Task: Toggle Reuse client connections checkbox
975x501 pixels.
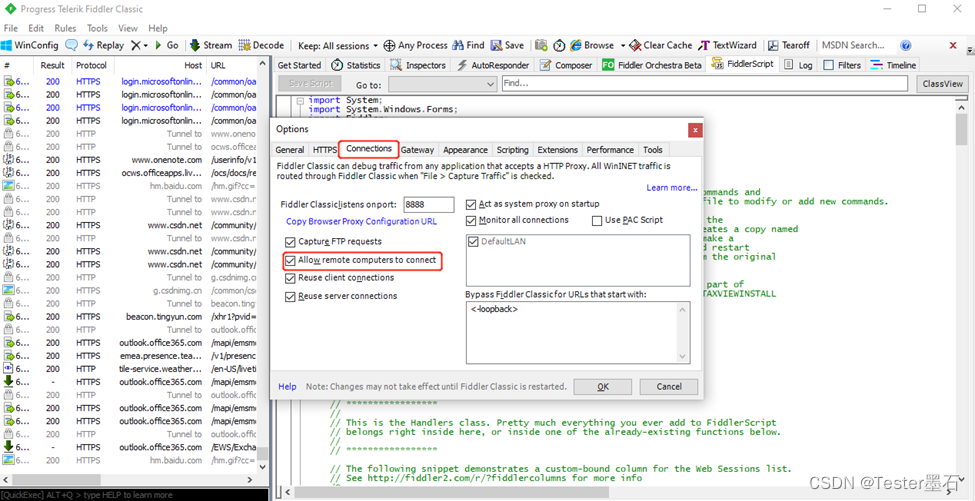Action: [290, 278]
